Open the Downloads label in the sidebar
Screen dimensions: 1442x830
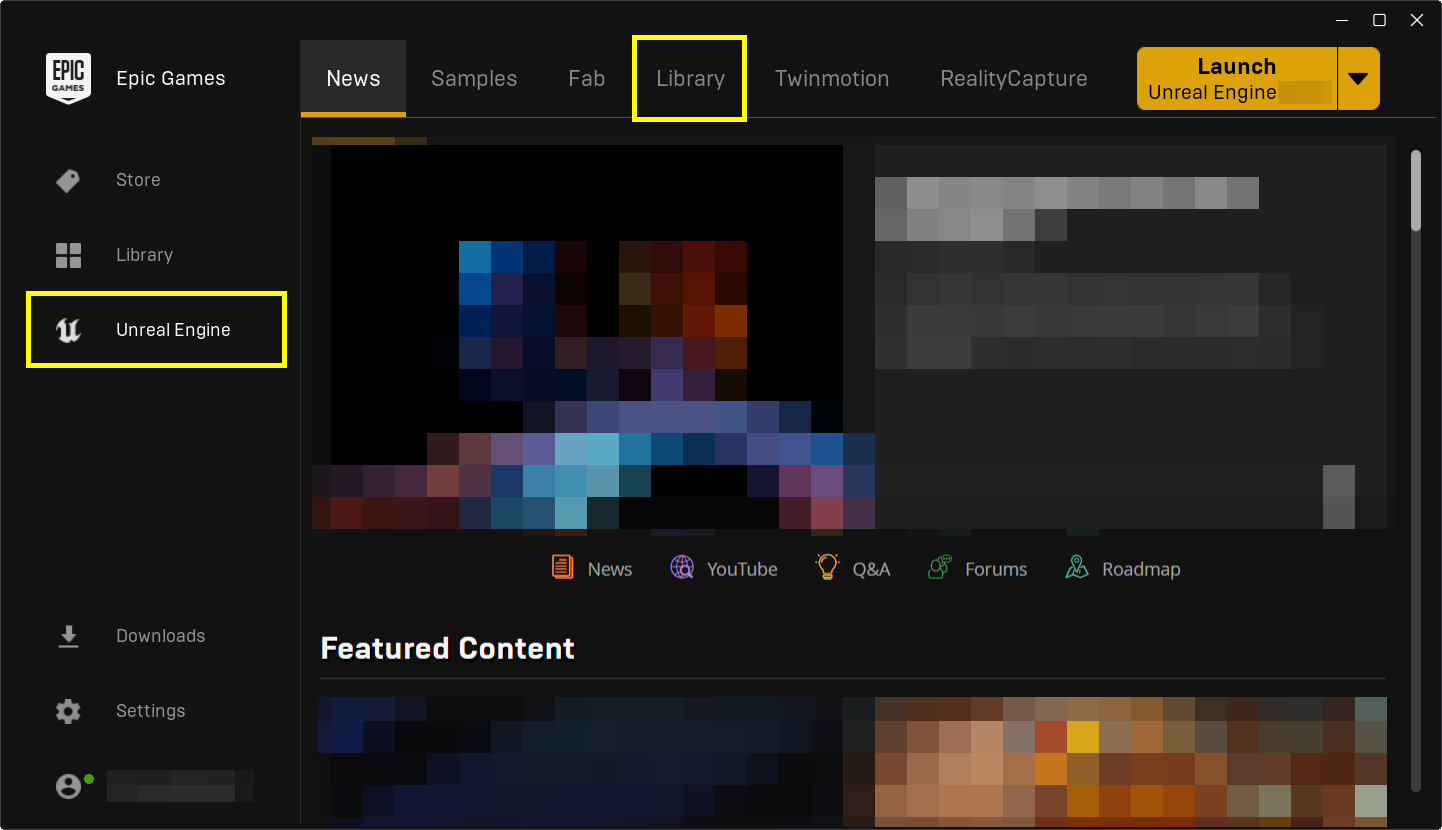[161, 636]
